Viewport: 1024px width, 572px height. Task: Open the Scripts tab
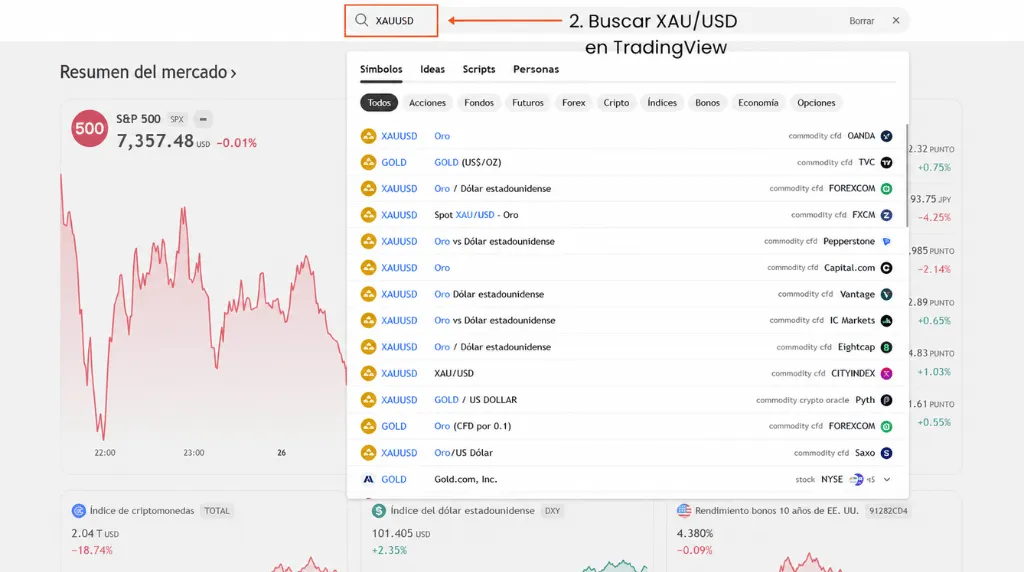[479, 69]
